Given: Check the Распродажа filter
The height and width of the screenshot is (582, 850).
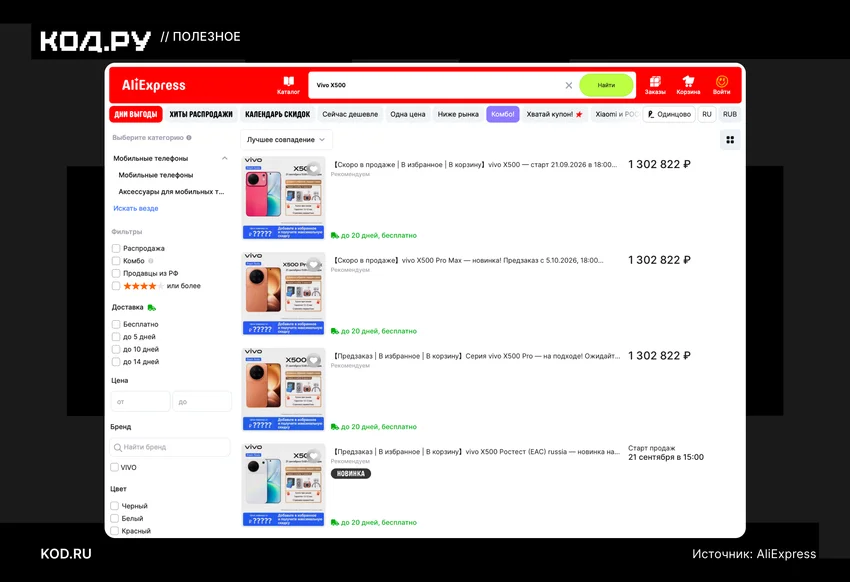Looking at the screenshot, I should 116,248.
